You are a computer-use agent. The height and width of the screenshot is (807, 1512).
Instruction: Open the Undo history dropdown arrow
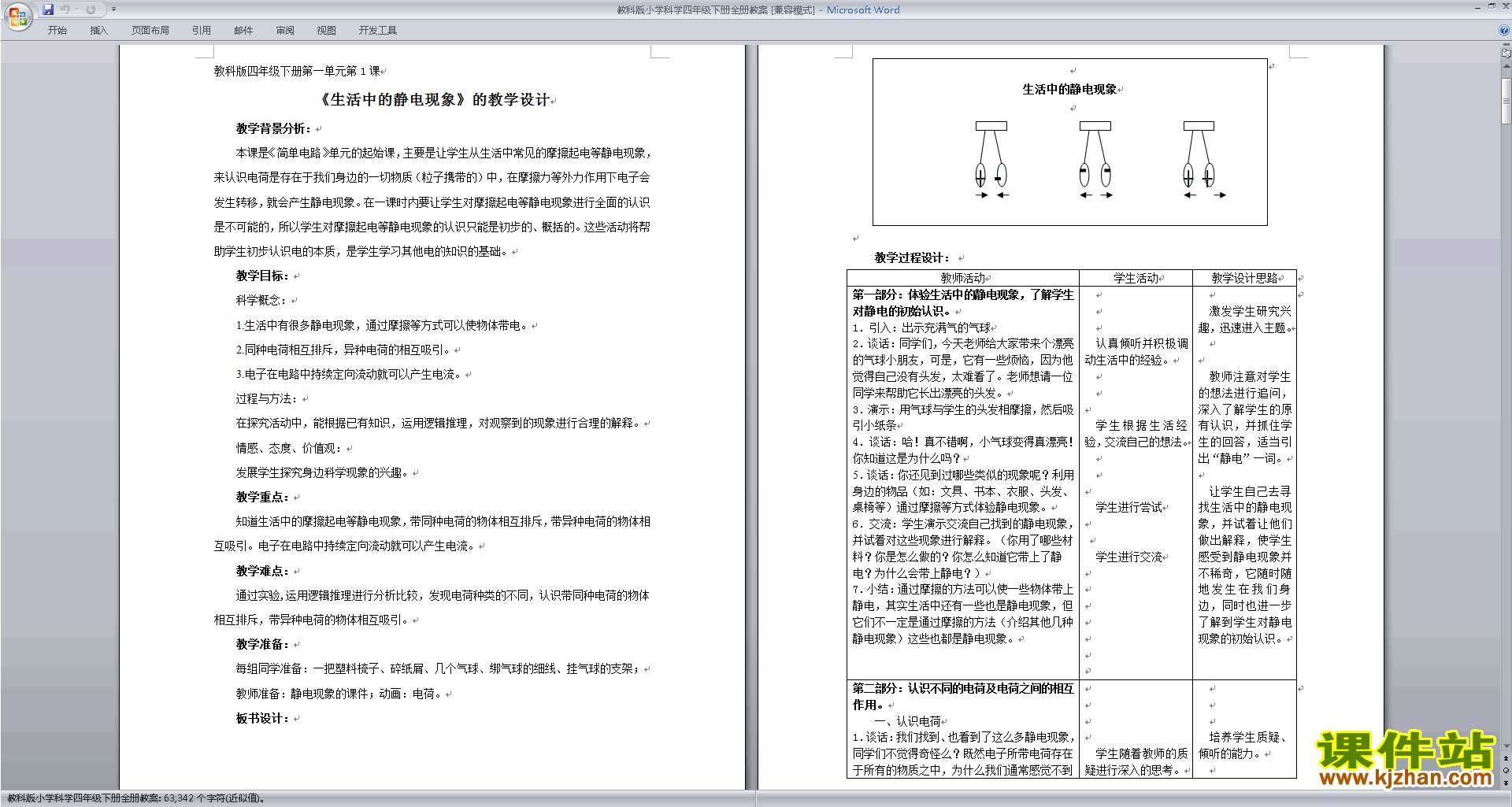coord(76,9)
